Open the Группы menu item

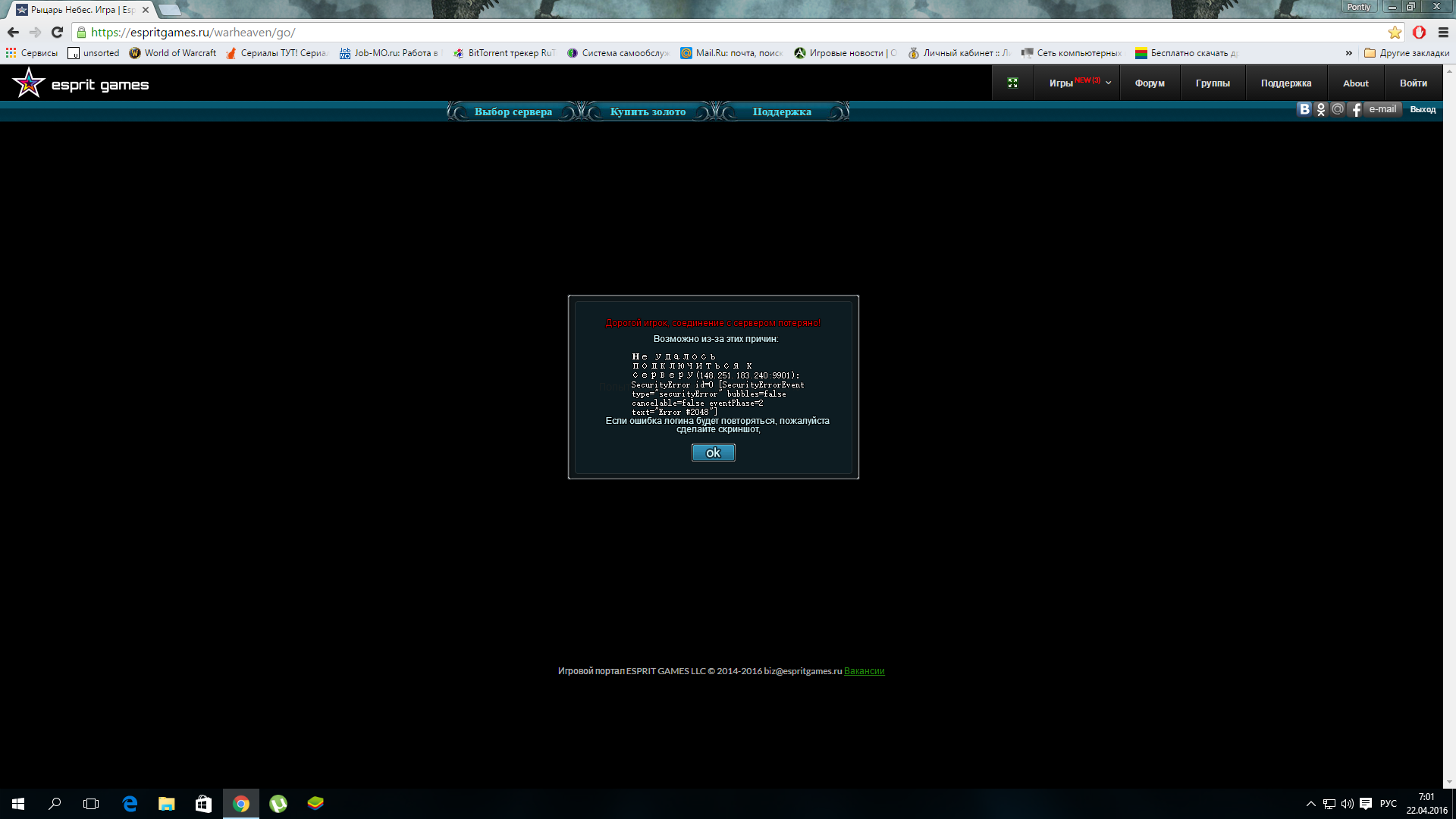click(1212, 83)
